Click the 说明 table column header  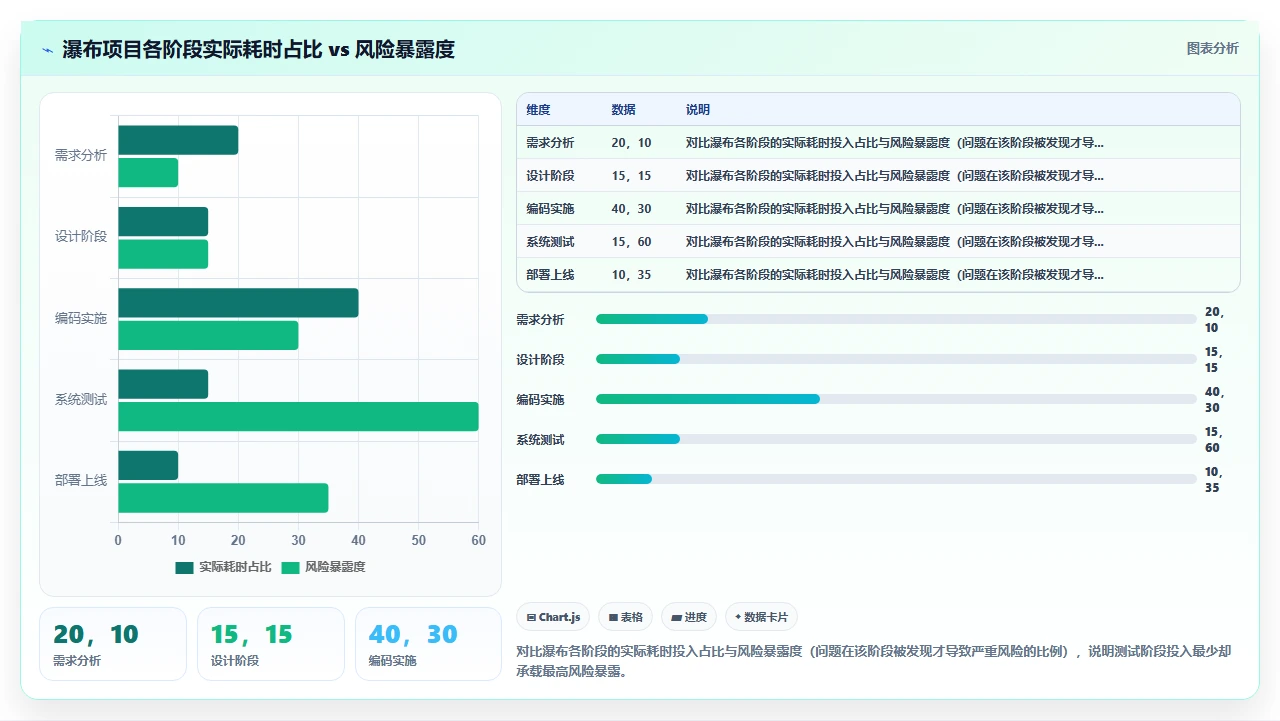(698, 110)
